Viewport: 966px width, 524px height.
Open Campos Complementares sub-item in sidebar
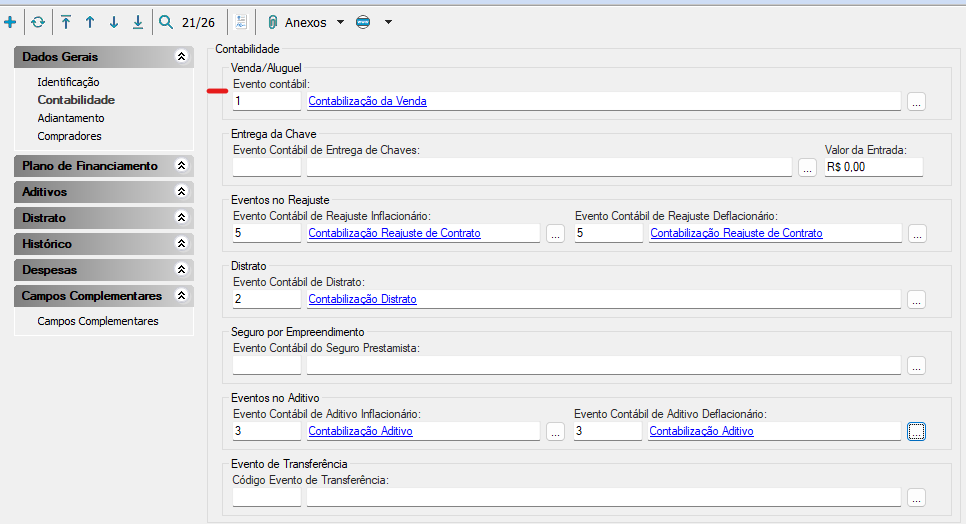click(x=98, y=321)
